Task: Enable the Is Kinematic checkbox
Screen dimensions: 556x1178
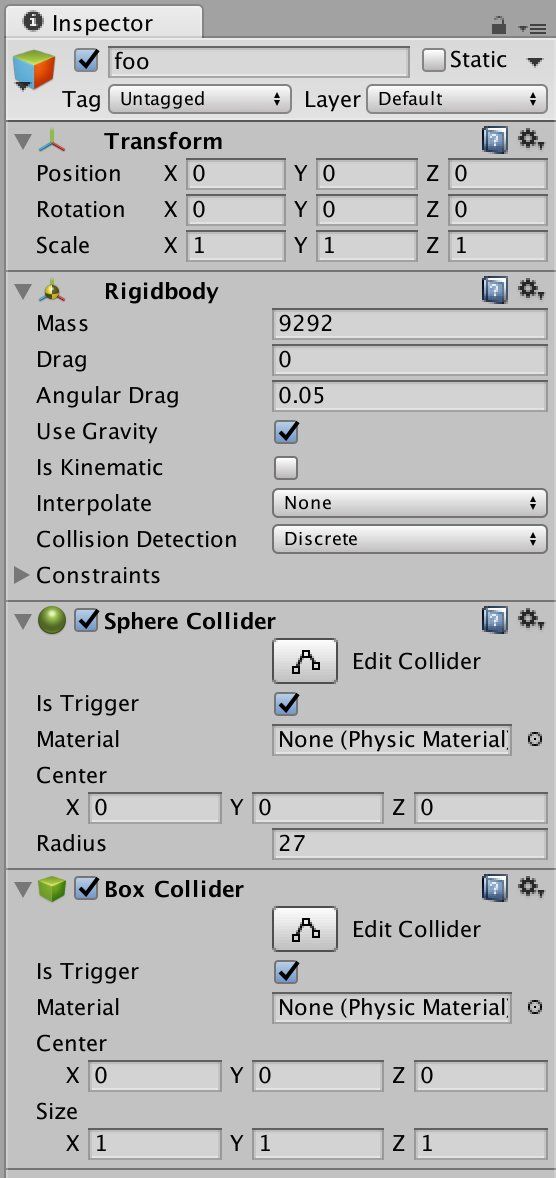Action: coord(286,468)
